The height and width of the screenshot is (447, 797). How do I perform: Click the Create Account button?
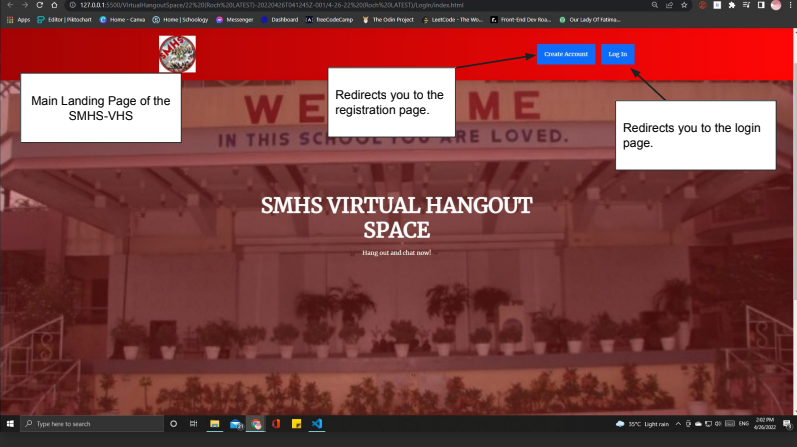[x=566, y=54]
